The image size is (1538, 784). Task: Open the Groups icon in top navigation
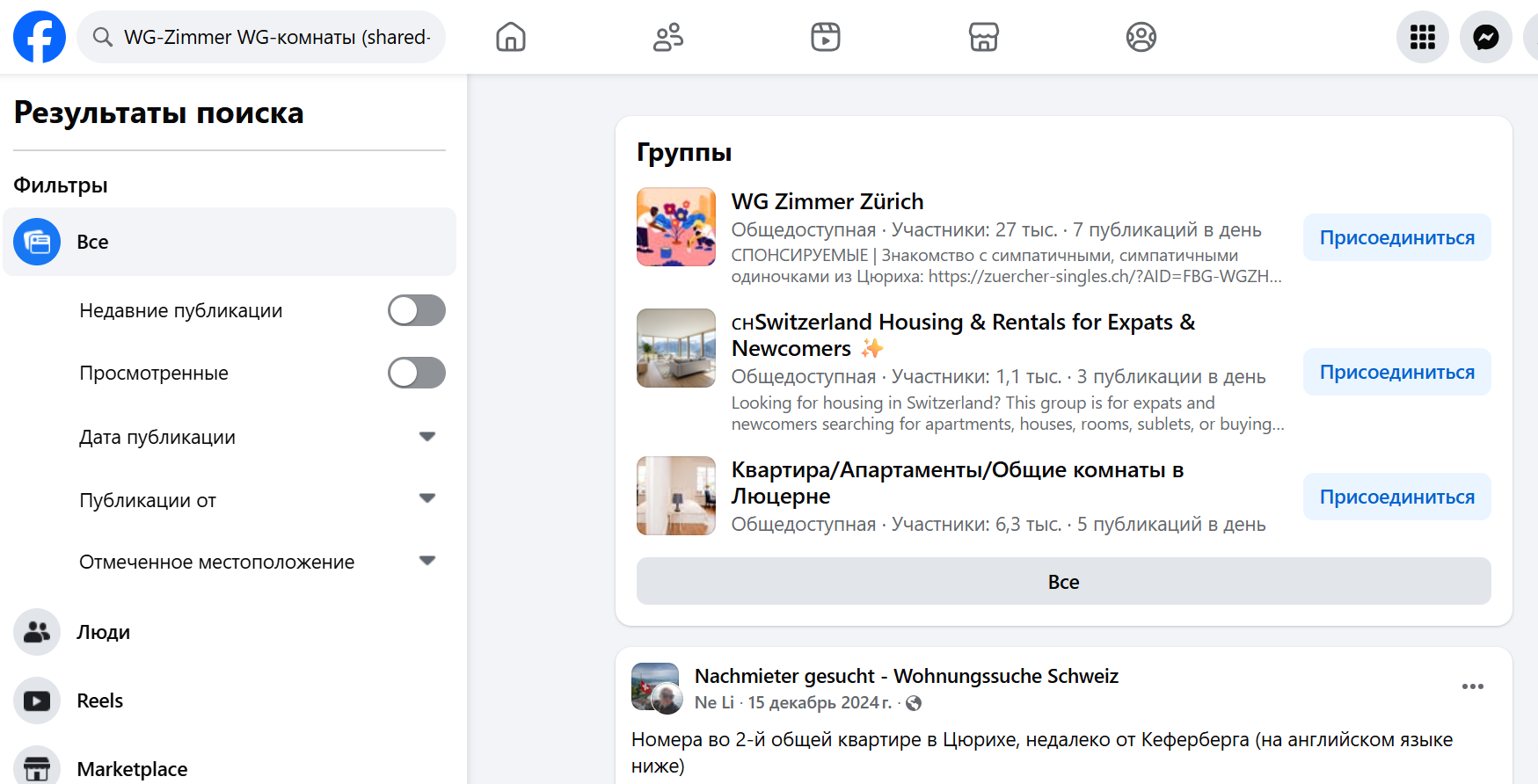click(1141, 37)
